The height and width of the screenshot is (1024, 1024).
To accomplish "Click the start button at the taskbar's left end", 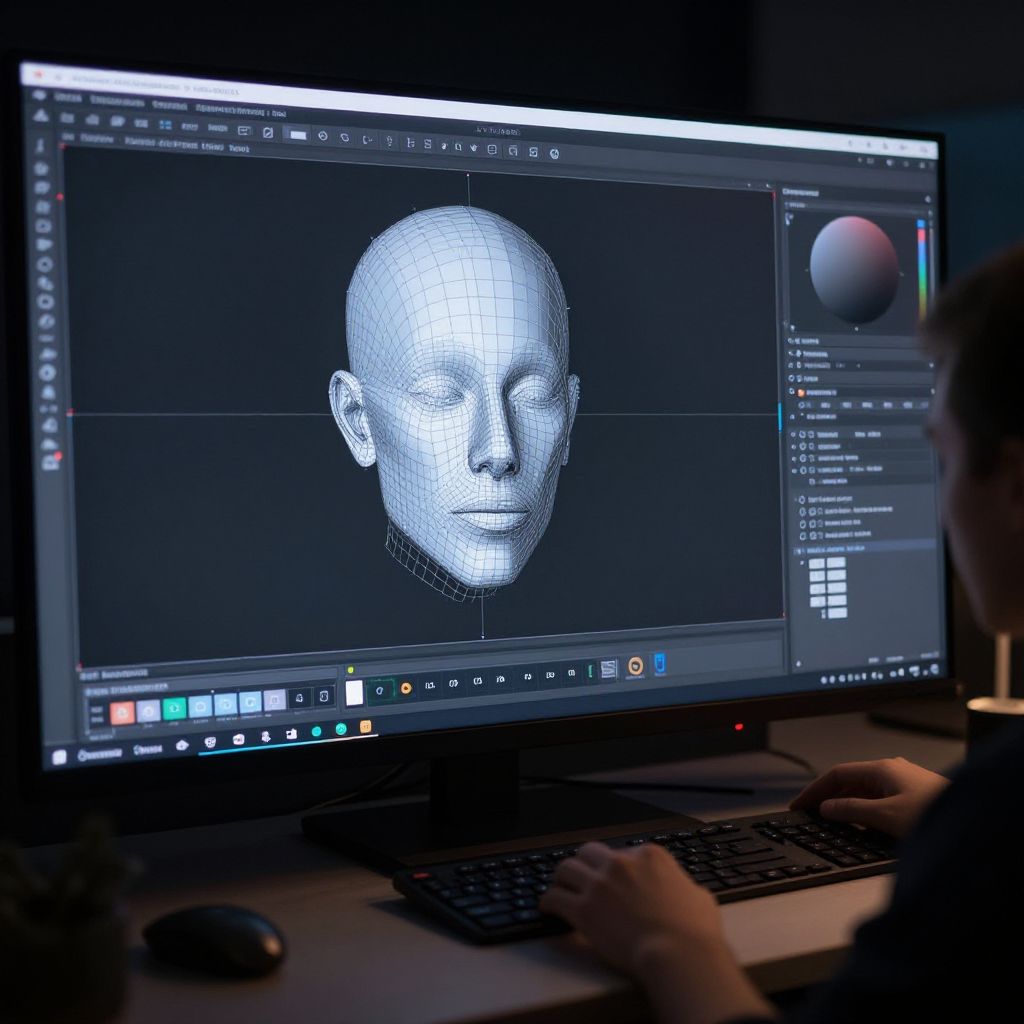I will (59, 757).
